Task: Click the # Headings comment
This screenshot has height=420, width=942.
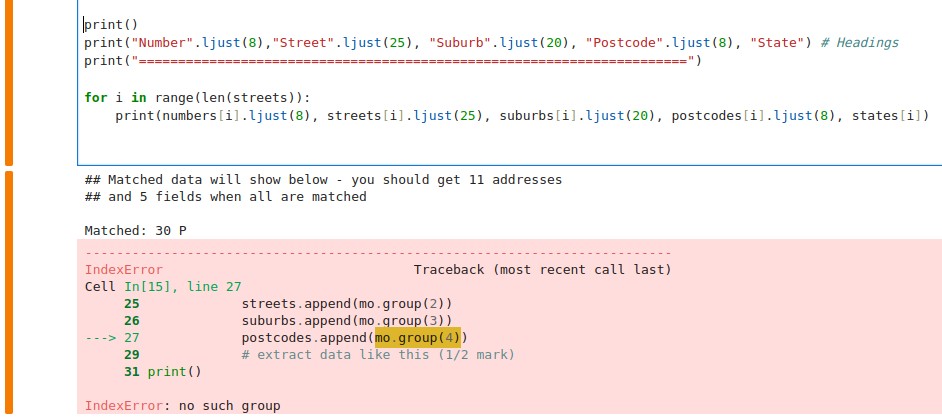Action: (x=860, y=43)
